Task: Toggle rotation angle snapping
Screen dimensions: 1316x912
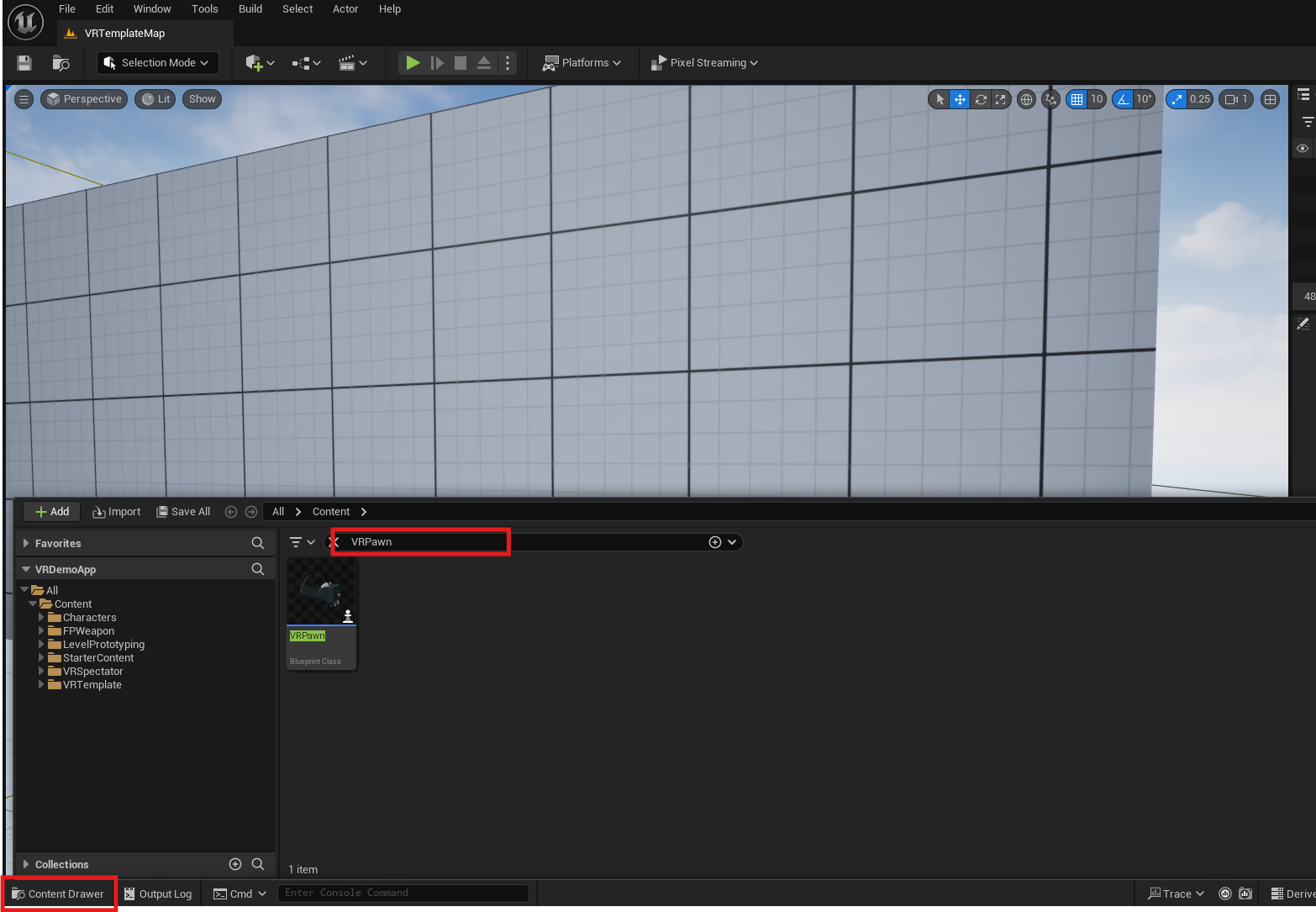Action: [x=1123, y=99]
